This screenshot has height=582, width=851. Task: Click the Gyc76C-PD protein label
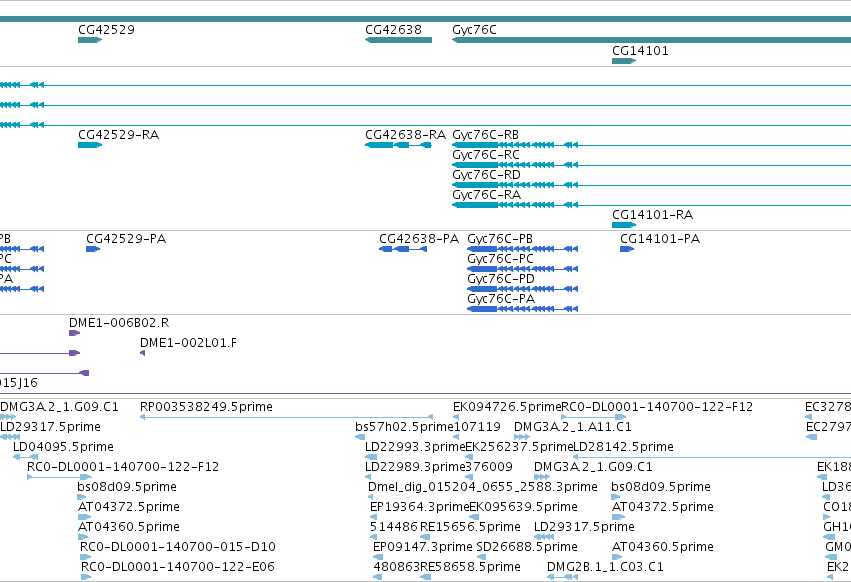501,279
